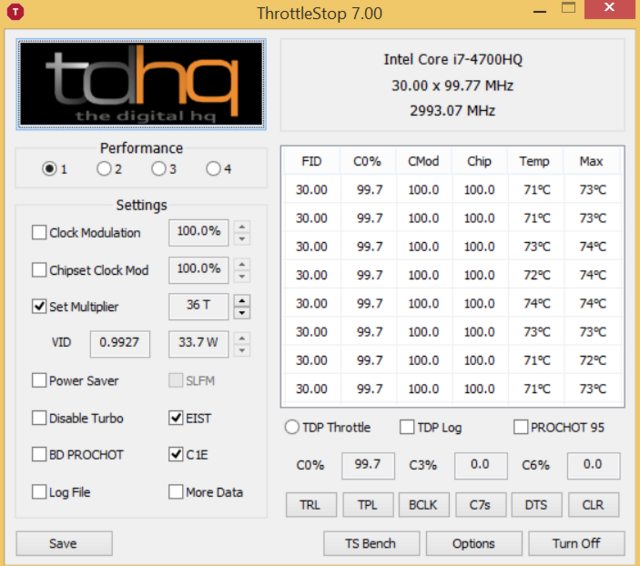The height and width of the screenshot is (566, 640).
Task: Click the C0% 99.7 readout field
Action: tap(368, 465)
